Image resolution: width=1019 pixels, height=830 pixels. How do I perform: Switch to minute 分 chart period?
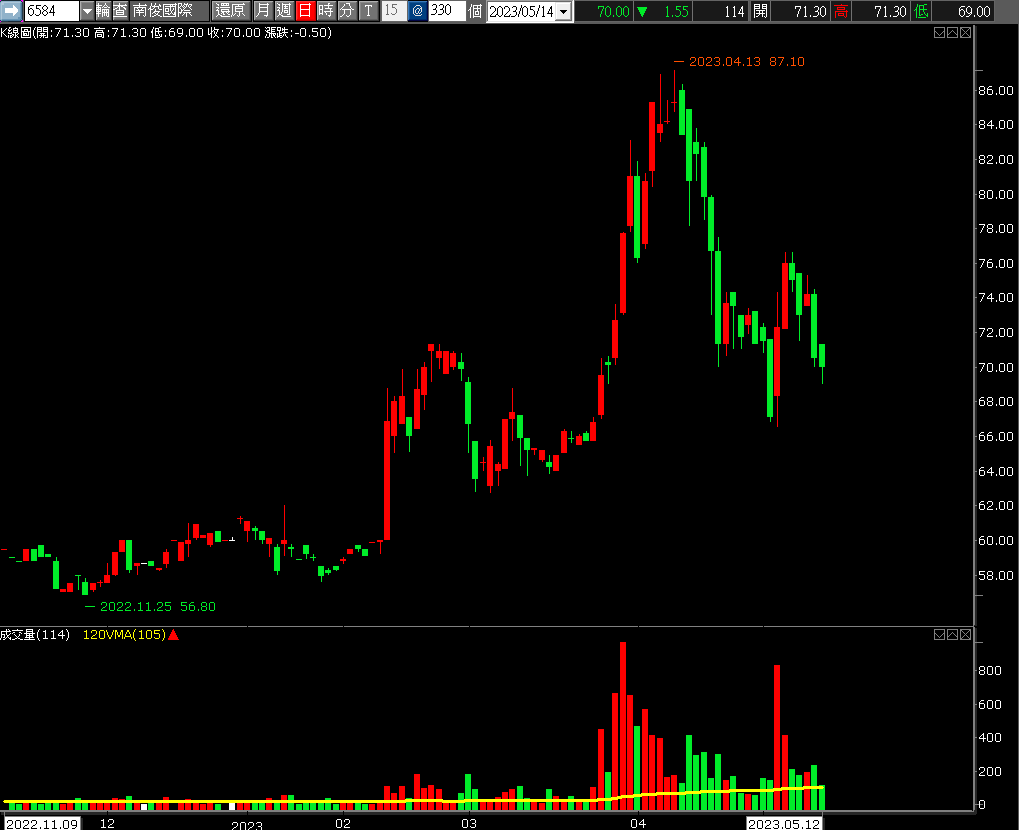(347, 10)
